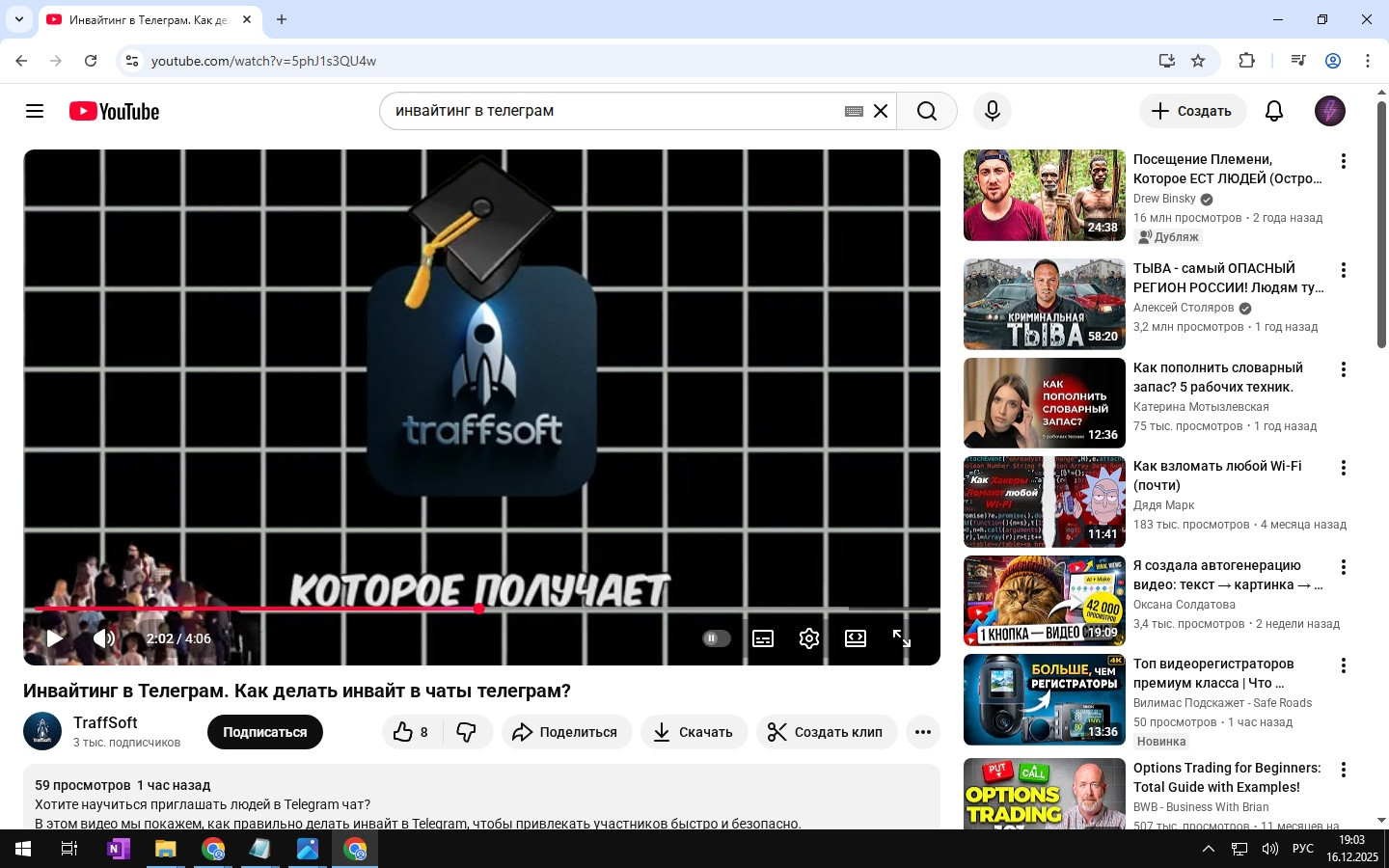Seek on the video progress bar
Viewport: 1389px width, 868px height.
pos(481,609)
